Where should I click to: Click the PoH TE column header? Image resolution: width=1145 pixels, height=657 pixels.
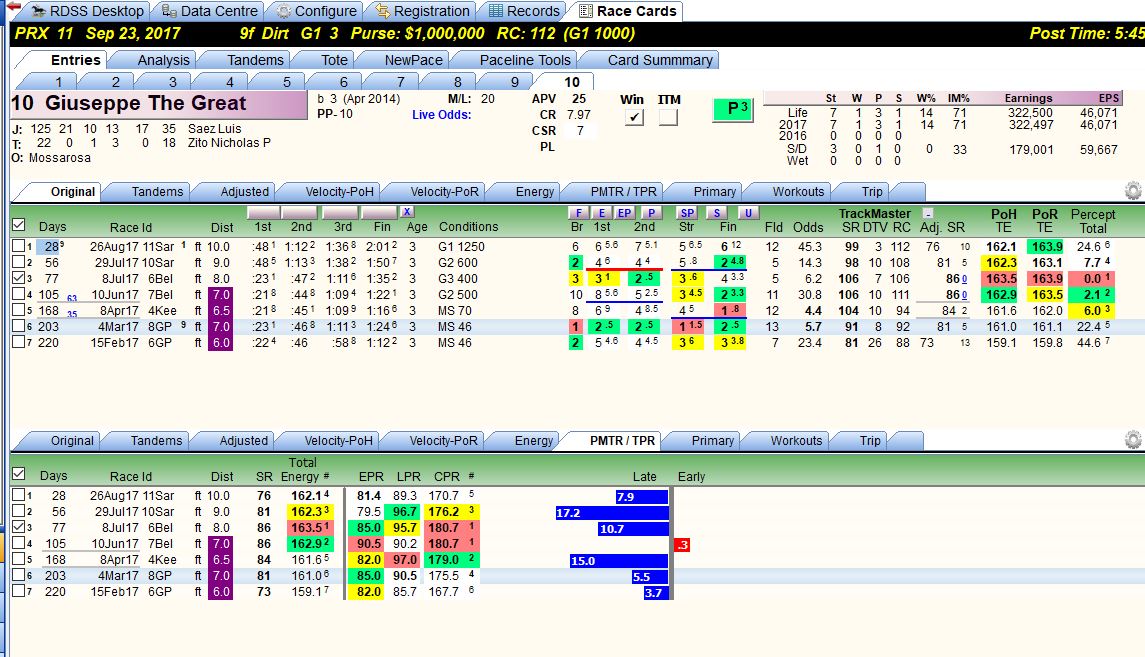click(1003, 220)
